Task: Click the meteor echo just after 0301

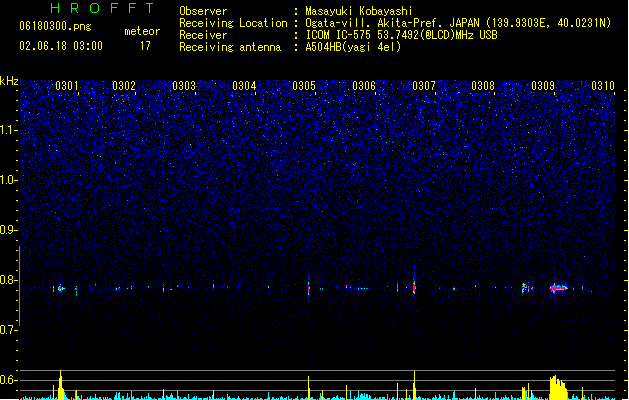Action: (x=61, y=288)
